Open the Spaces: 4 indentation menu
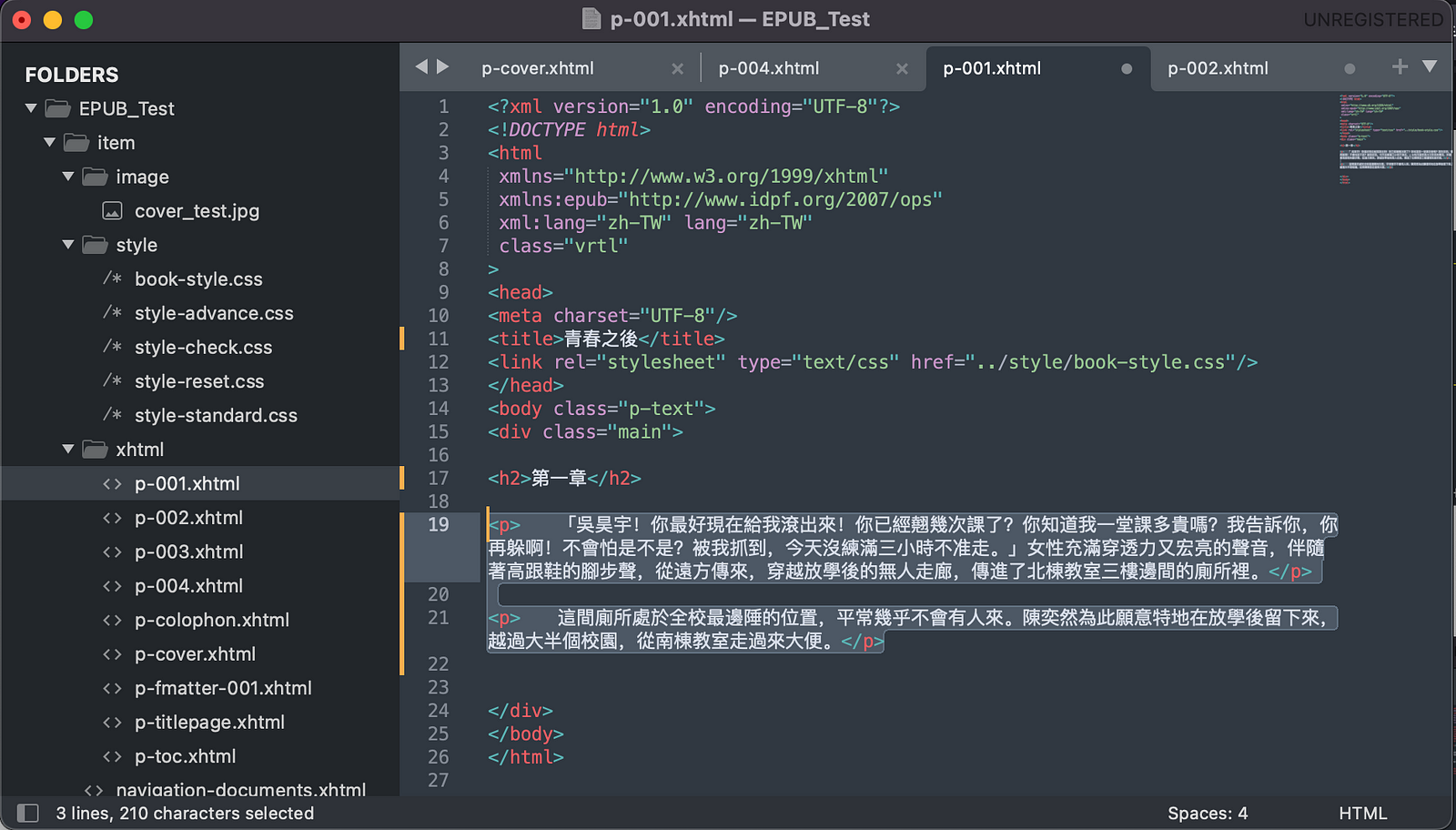The height and width of the screenshot is (830, 1456). coord(1208,814)
